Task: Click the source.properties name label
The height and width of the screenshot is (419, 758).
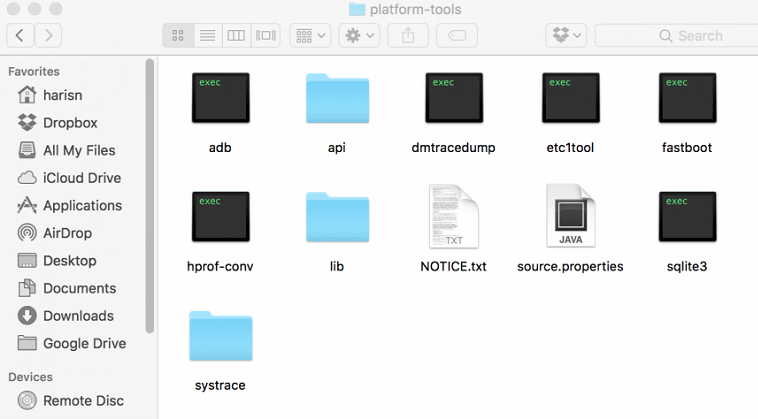Action: [570, 266]
